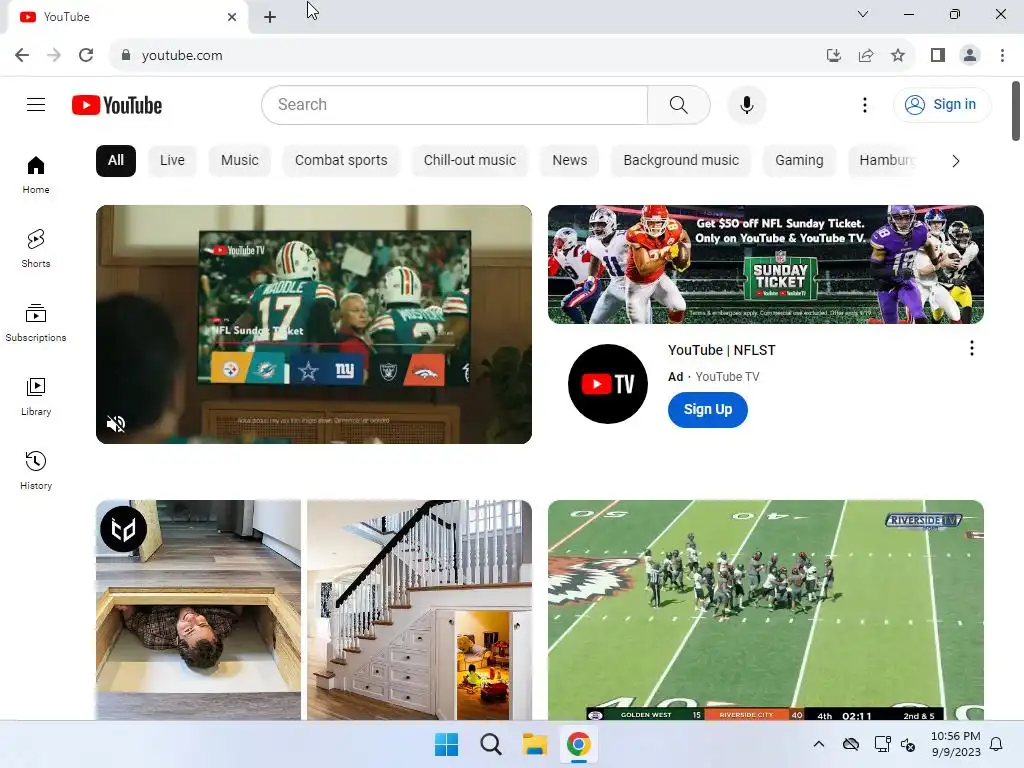Open the YouTube hamburger guide menu
The width and height of the screenshot is (1024, 768).
[x=36, y=104]
